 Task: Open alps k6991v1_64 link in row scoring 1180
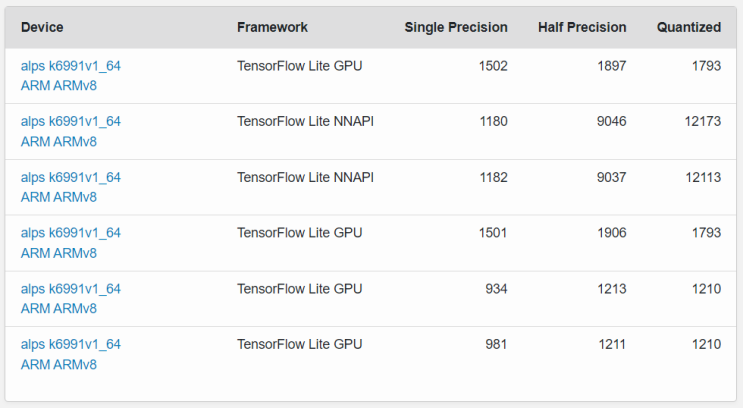pos(71,122)
